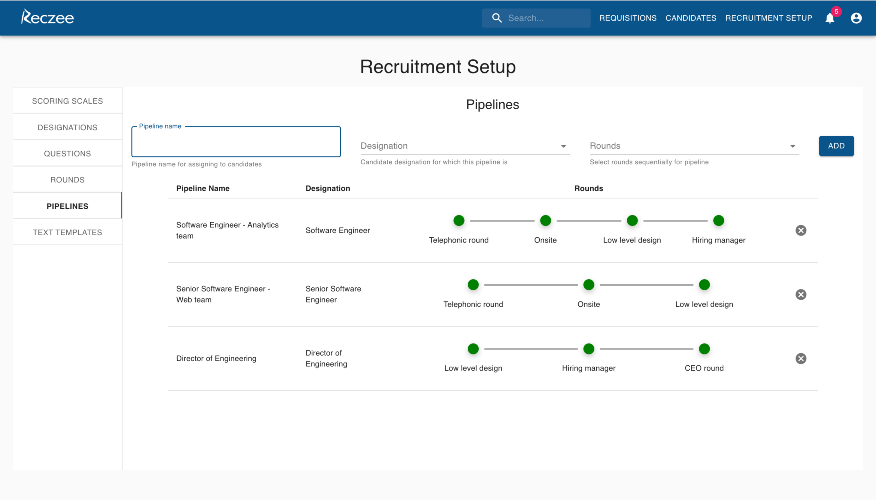Image resolution: width=876 pixels, height=500 pixels.
Task: Click the search magnifier icon
Action: tap(497, 18)
